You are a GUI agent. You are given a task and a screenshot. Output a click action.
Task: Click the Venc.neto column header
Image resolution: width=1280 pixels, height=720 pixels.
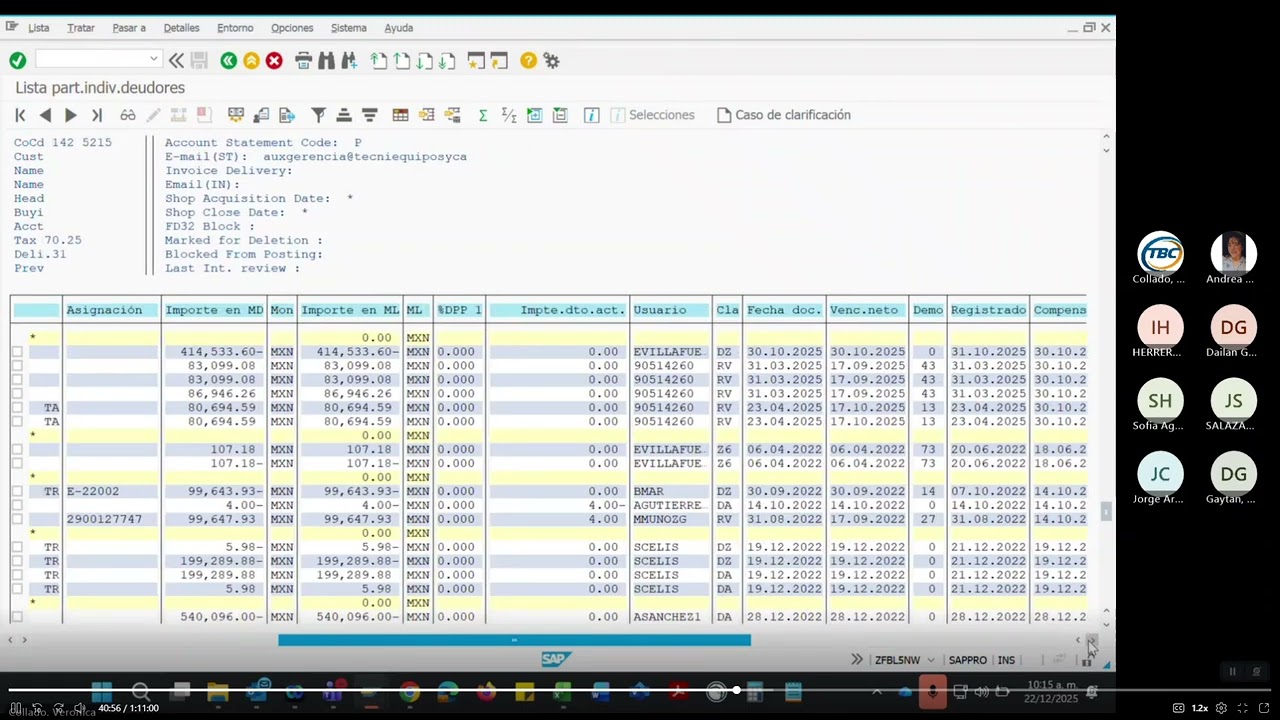[866, 310]
